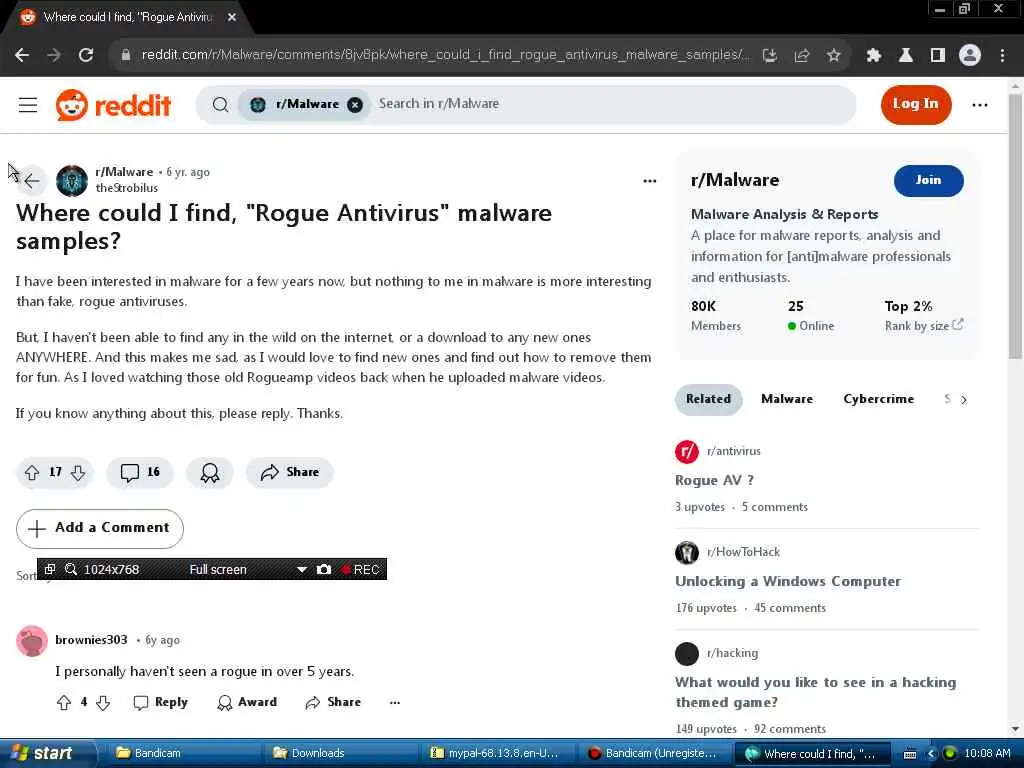Open the post overflow options menu

tap(649, 181)
